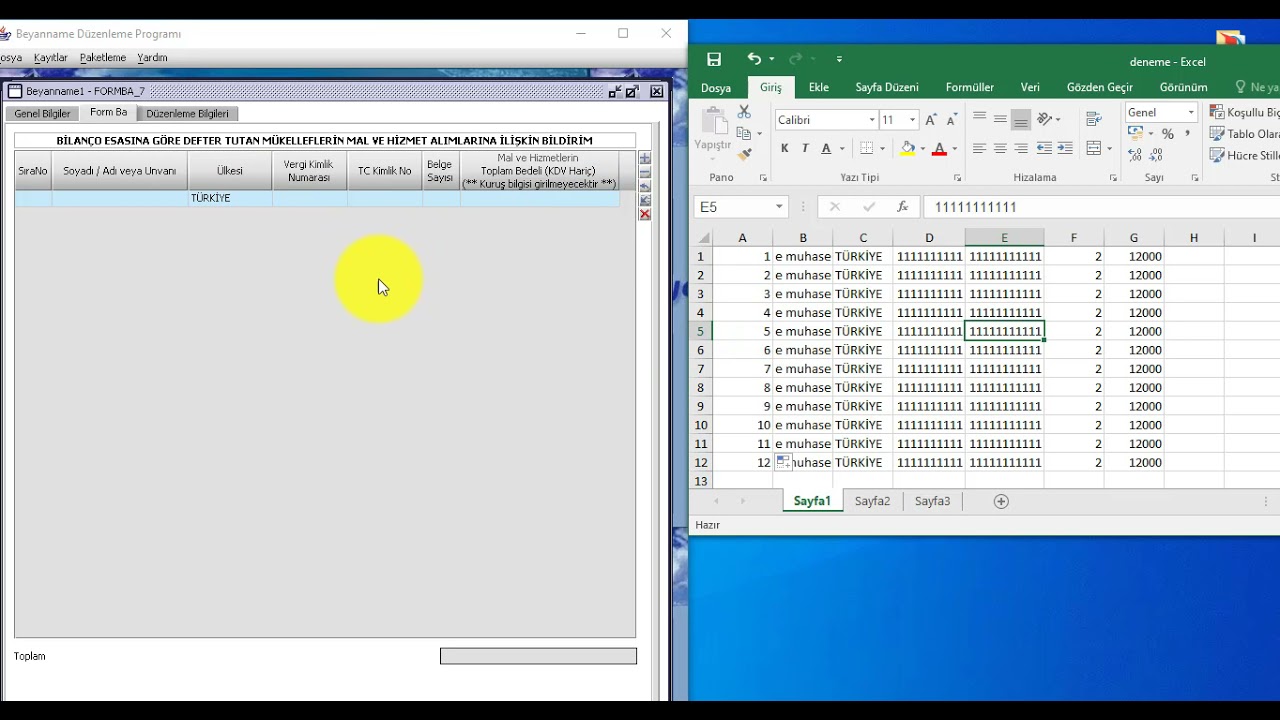Switch to the Genel Bilgiler tab
The height and width of the screenshot is (720, 1280).
point(42,114)
